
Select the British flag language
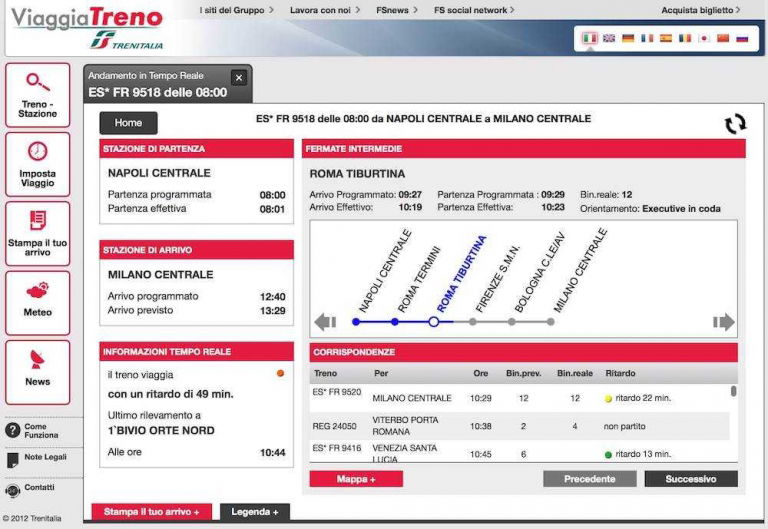point(609,38)
